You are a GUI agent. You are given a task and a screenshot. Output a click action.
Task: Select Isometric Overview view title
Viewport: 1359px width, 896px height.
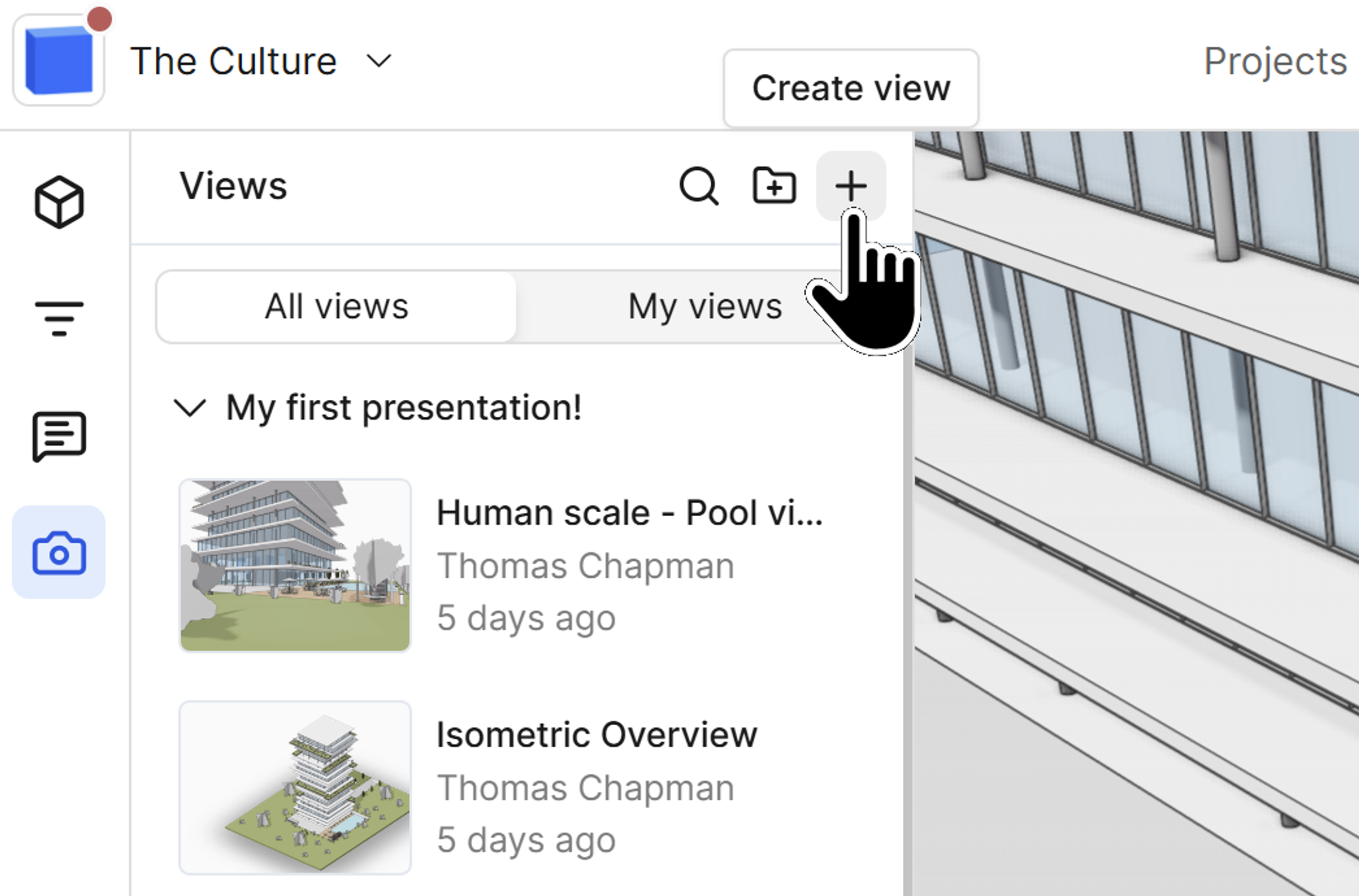pos(597,734)
